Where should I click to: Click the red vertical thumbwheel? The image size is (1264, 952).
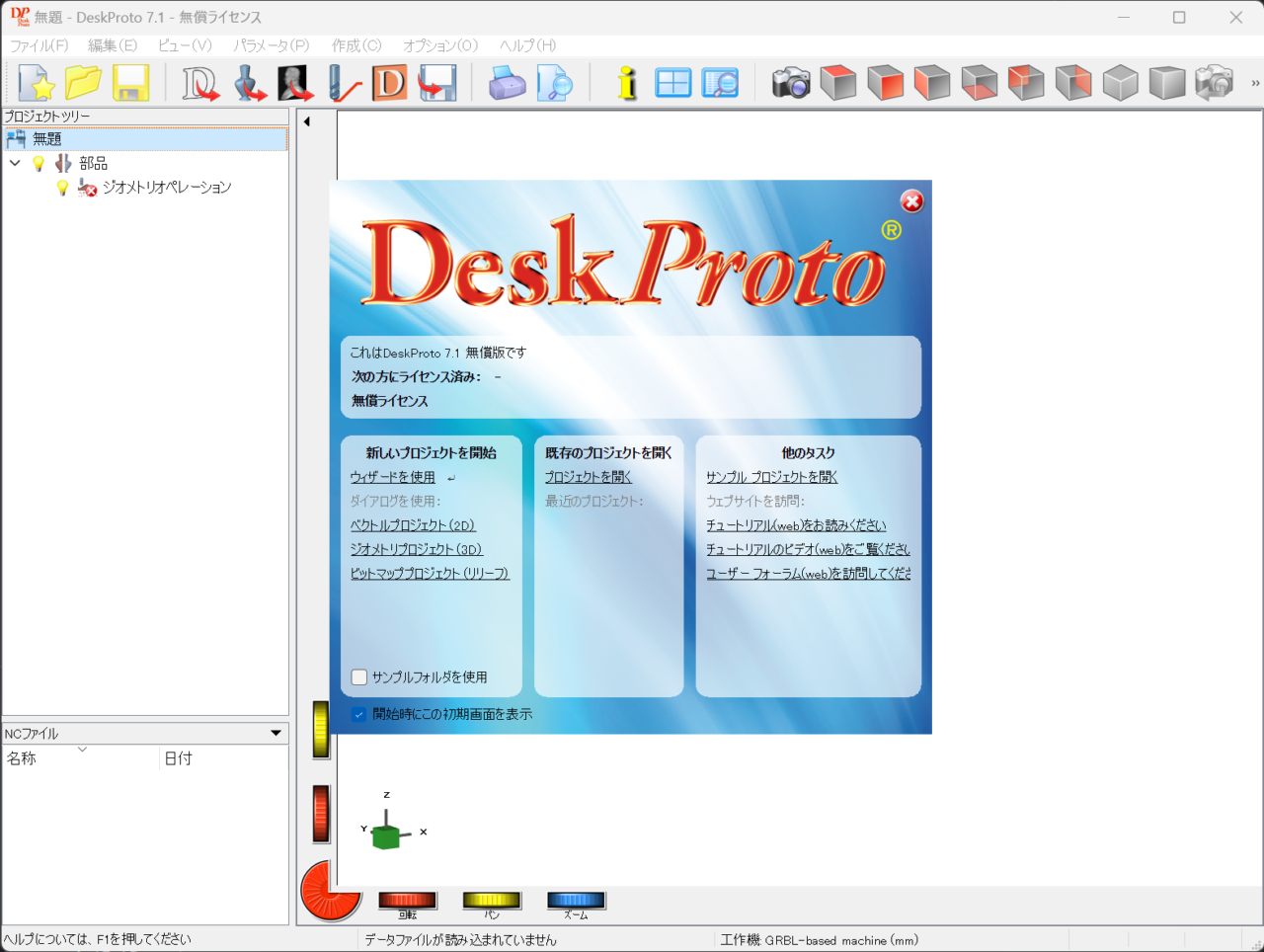coord(321,814)
